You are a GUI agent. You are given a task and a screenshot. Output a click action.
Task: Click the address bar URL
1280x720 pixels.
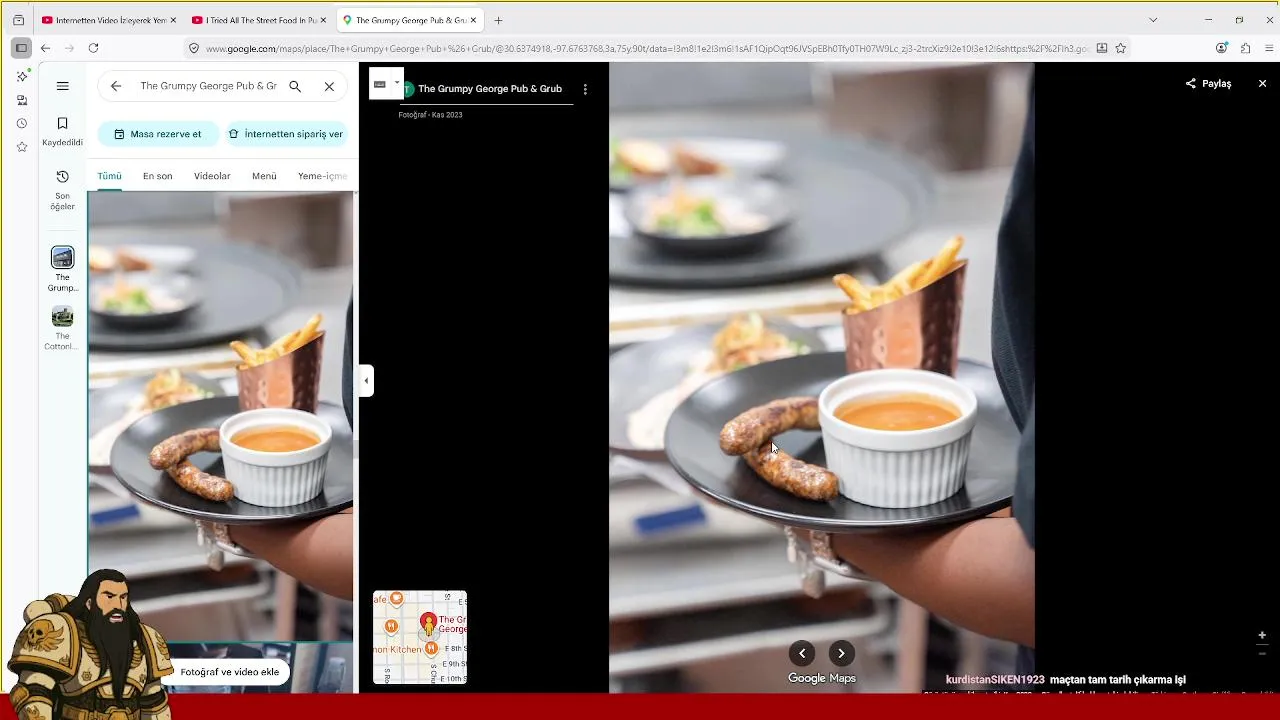[647, 48]
